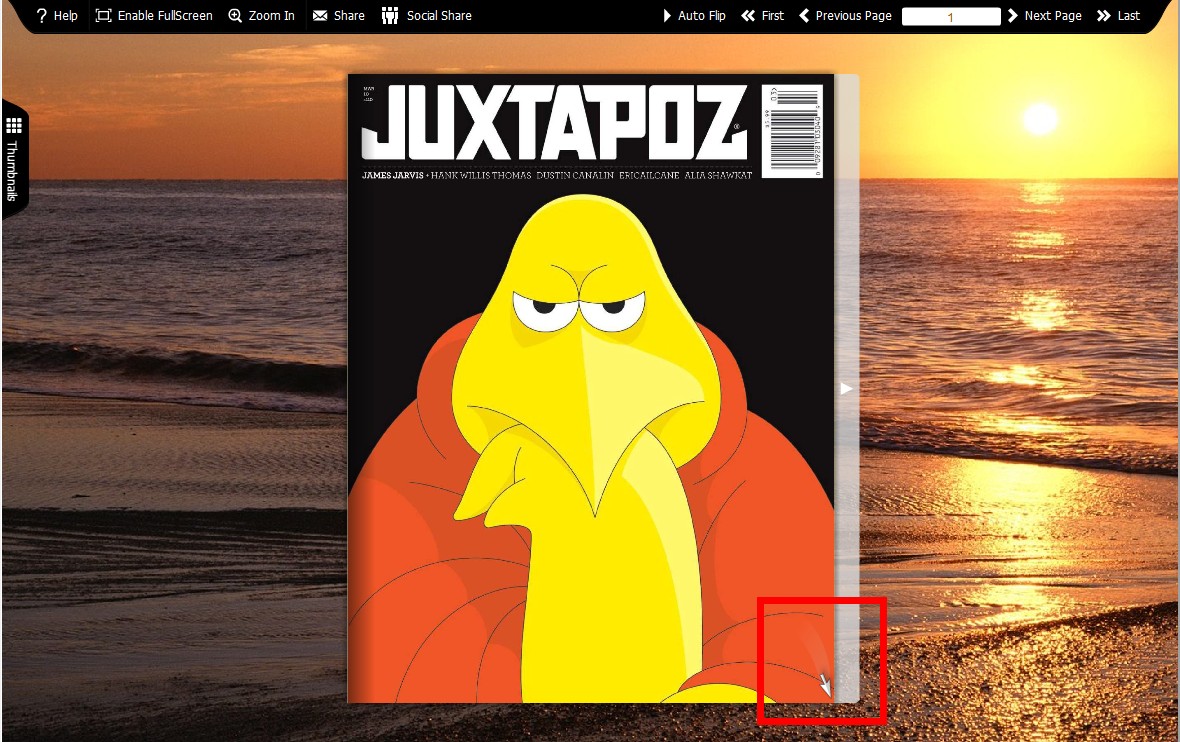
Task: Choose the Zoom In label
Action: point(272,16)
